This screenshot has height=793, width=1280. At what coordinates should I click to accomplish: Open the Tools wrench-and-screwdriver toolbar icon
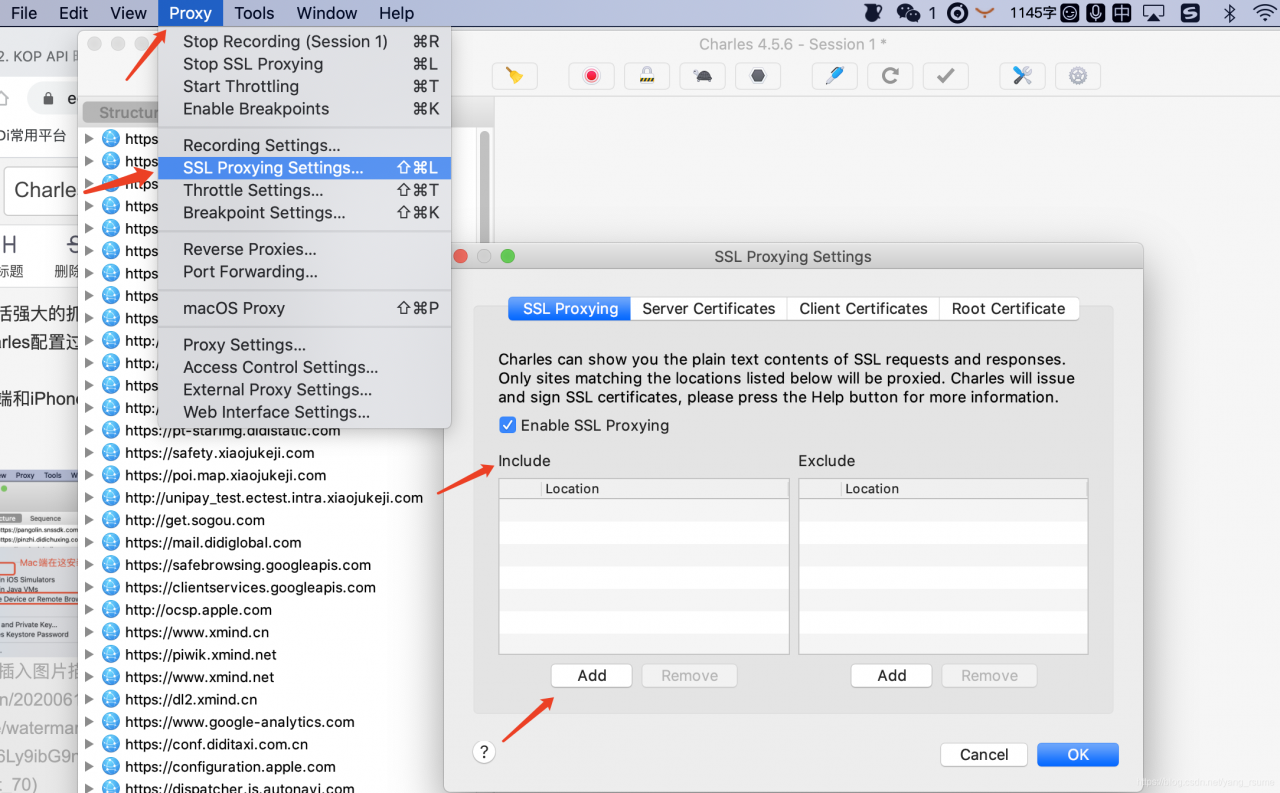pos(1022,76)
